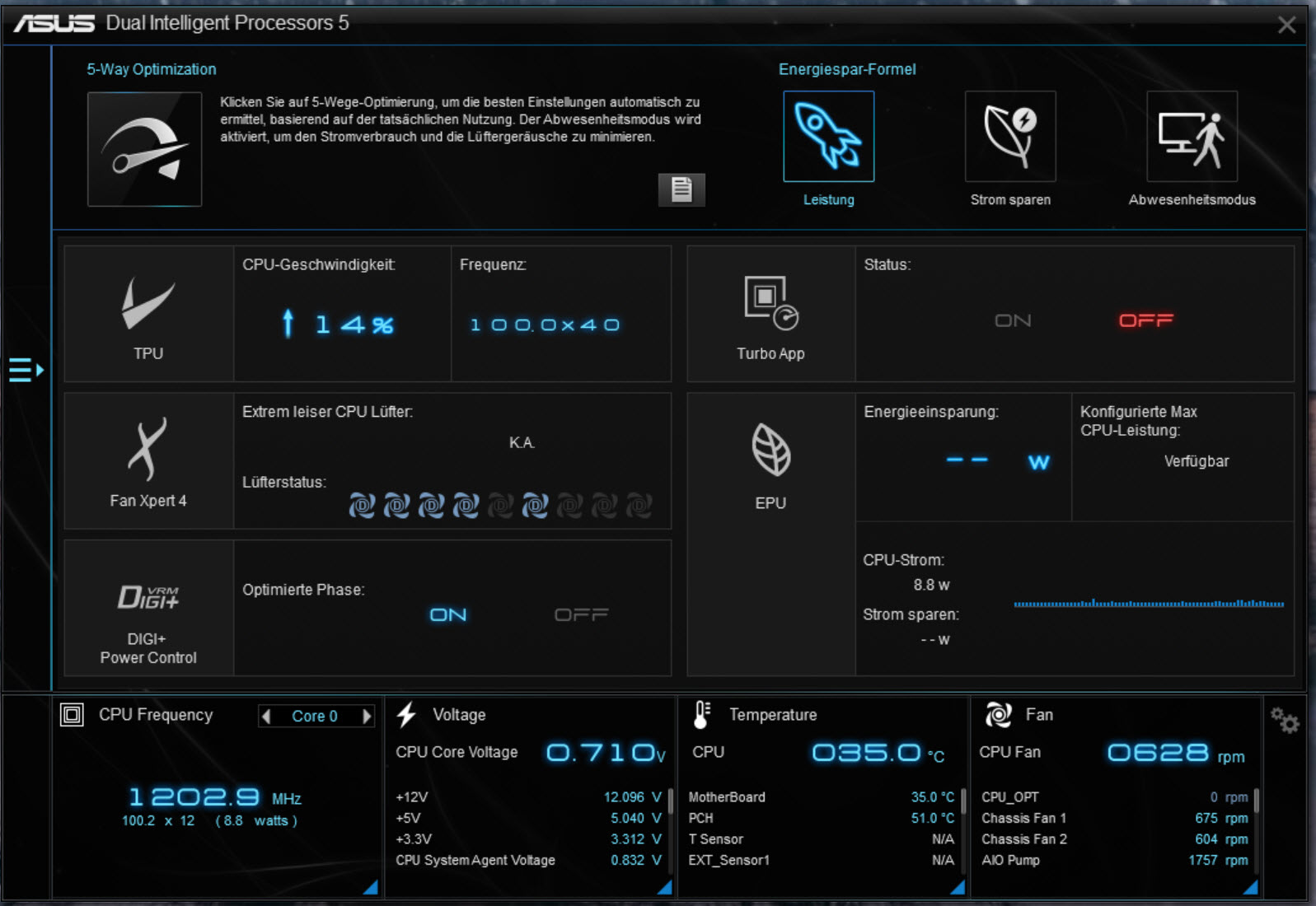Screen dimensions: 1316x906
Task: Launch the 5-Way Optimization speedometer icon
Action: click(x=144, y=148)
